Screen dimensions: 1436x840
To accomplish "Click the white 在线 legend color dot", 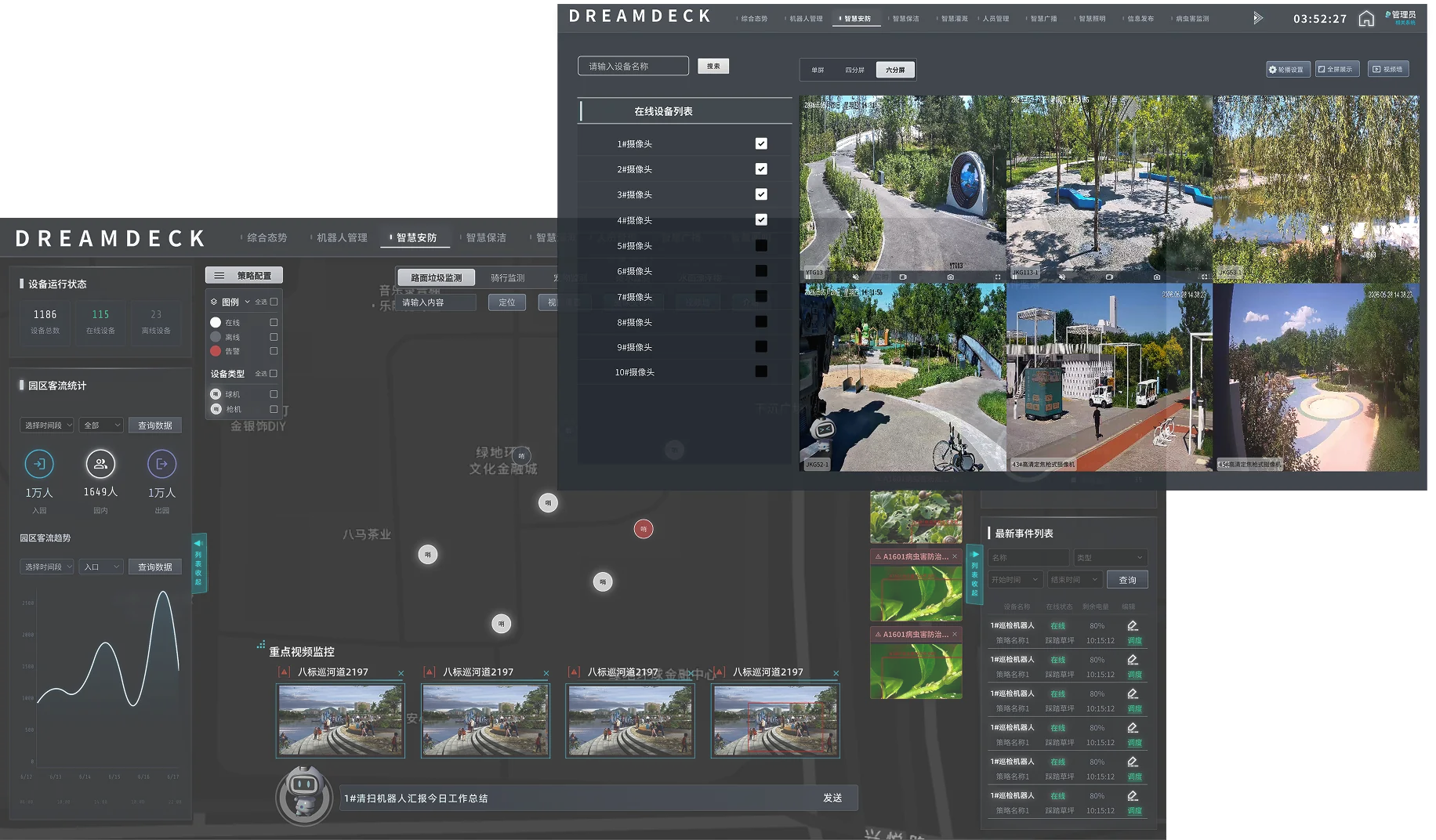I will pyautogui.click(x=216, y=322).
